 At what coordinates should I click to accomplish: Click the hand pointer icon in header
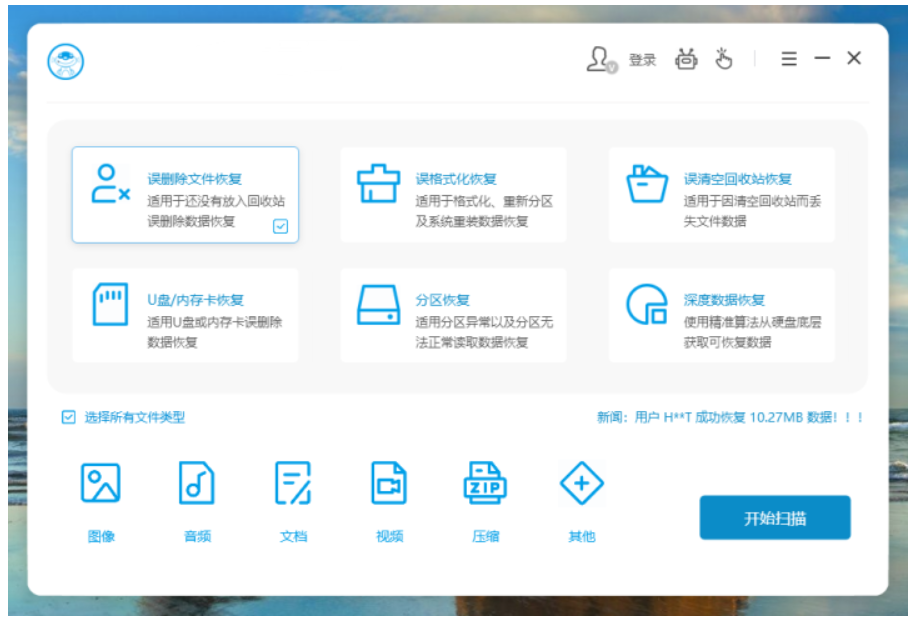(x=724, y=59)
